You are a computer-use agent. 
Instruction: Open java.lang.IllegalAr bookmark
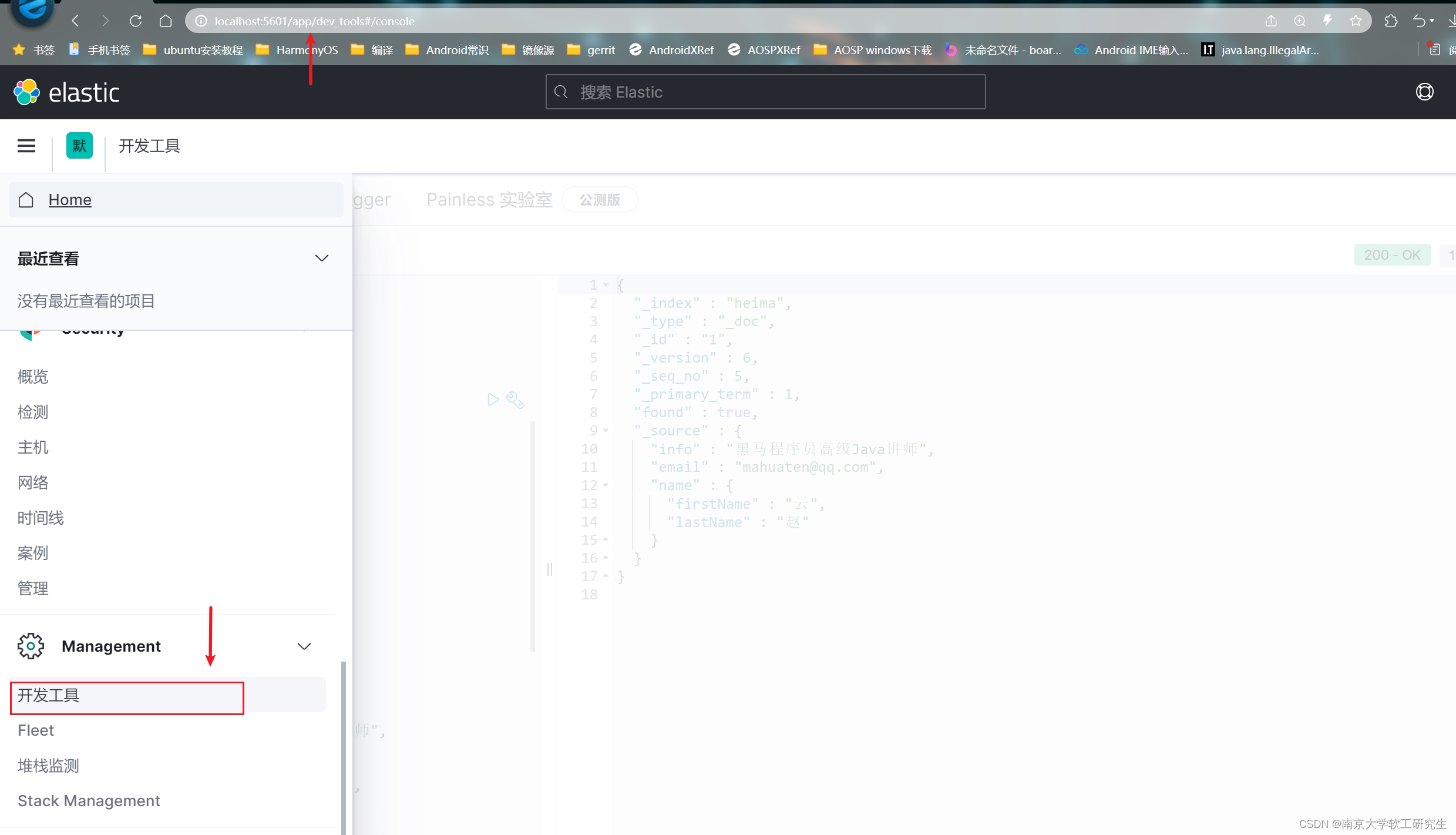[1260, 50]
